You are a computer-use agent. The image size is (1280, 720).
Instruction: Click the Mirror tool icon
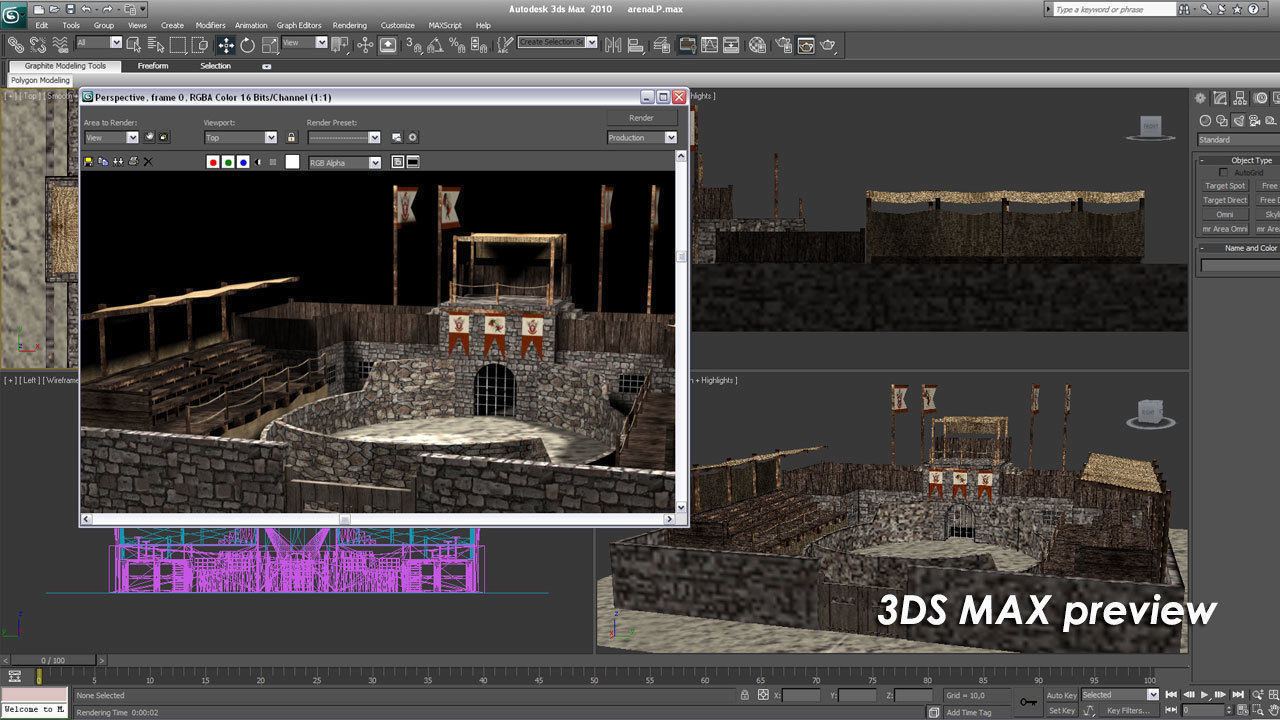pos(613,44)
